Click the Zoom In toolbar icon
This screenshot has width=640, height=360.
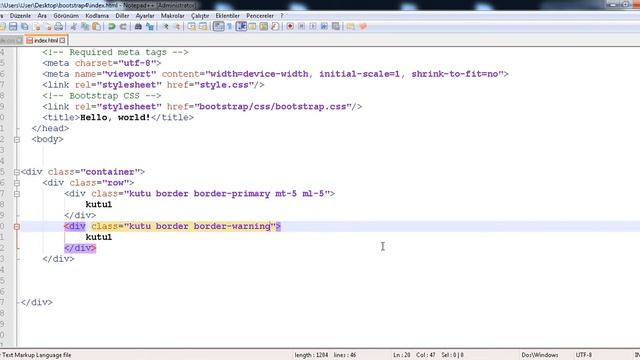165,27
